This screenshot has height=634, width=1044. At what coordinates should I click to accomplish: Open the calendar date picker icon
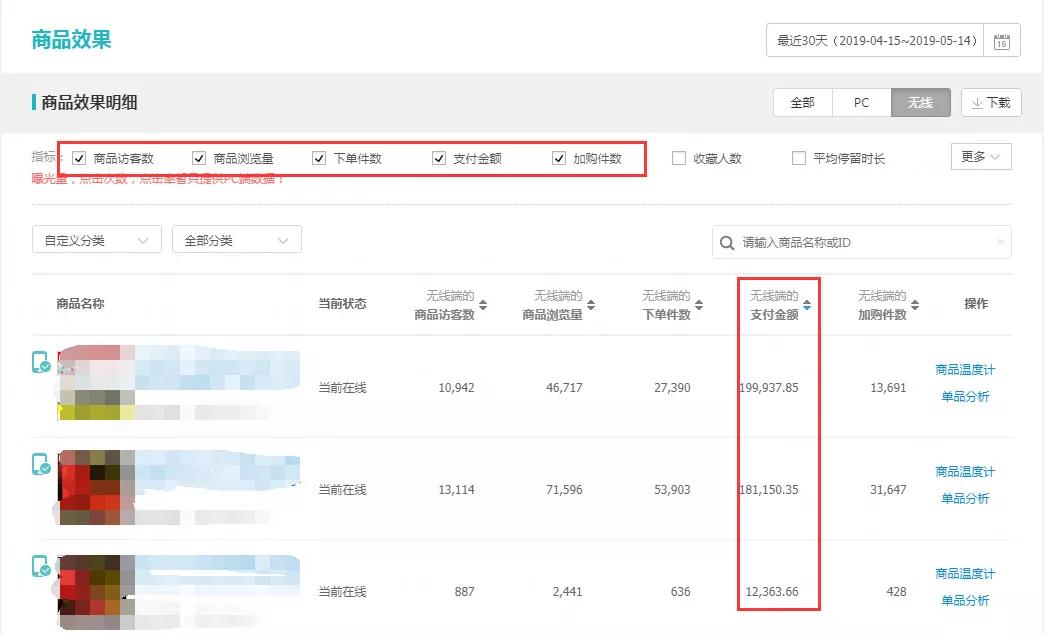click(x=1002, y=41)
